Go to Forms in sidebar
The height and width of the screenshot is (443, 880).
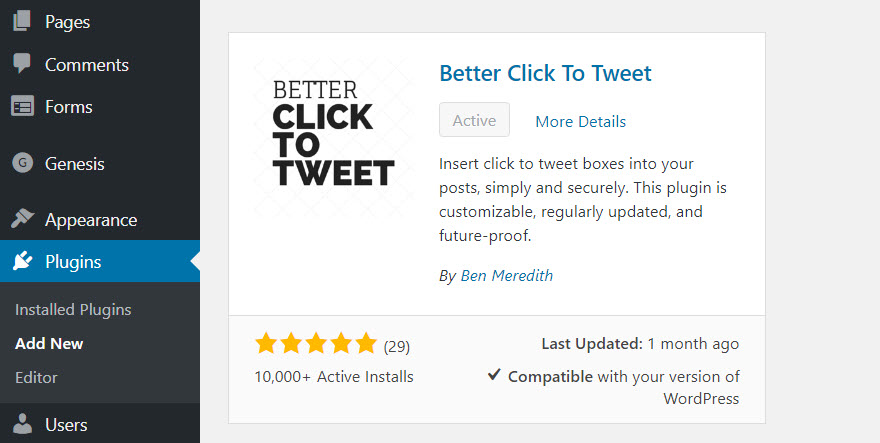click(68, 107)
